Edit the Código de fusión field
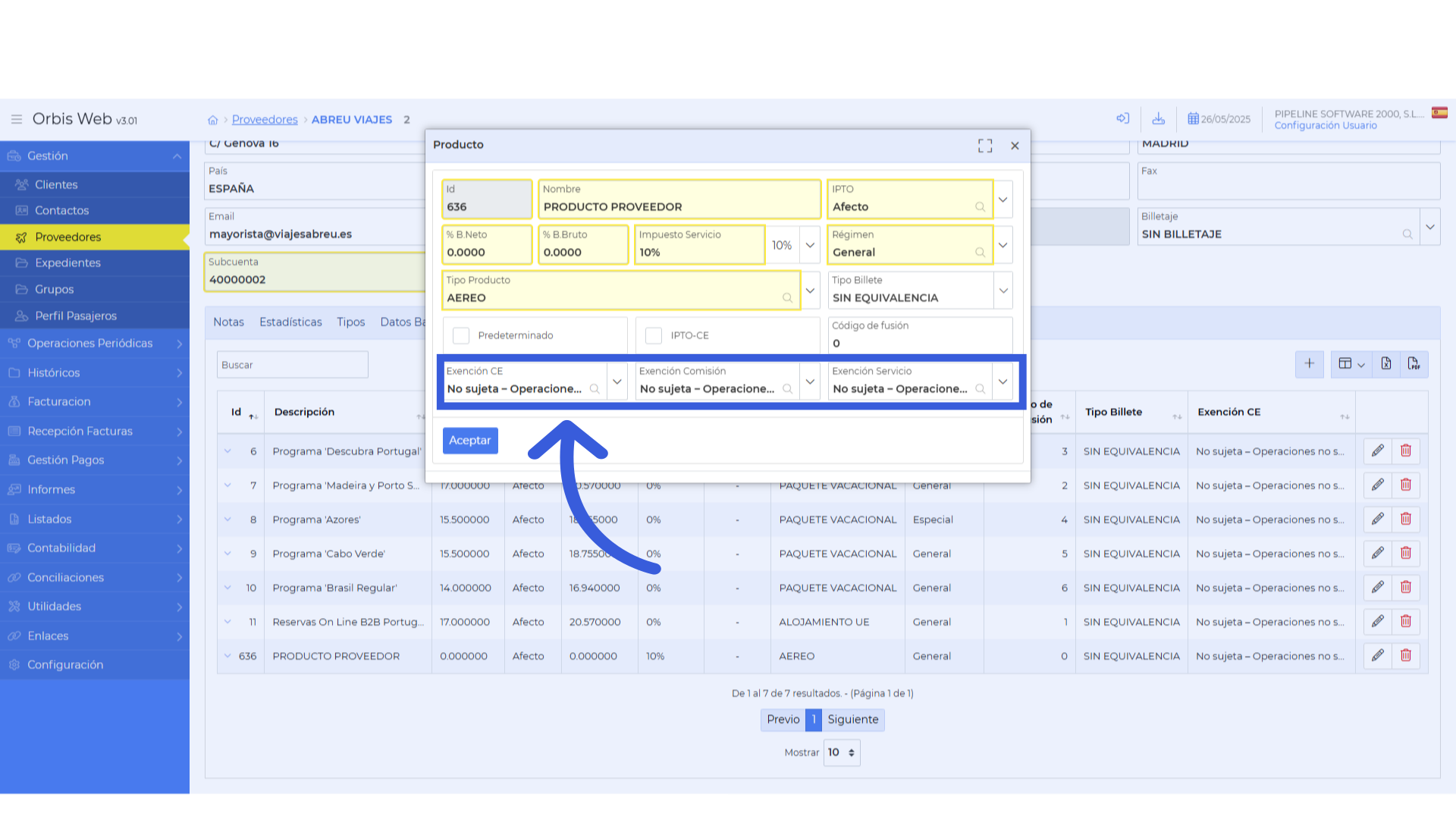Screen dimensions: 1456x819 click(921, 336)
